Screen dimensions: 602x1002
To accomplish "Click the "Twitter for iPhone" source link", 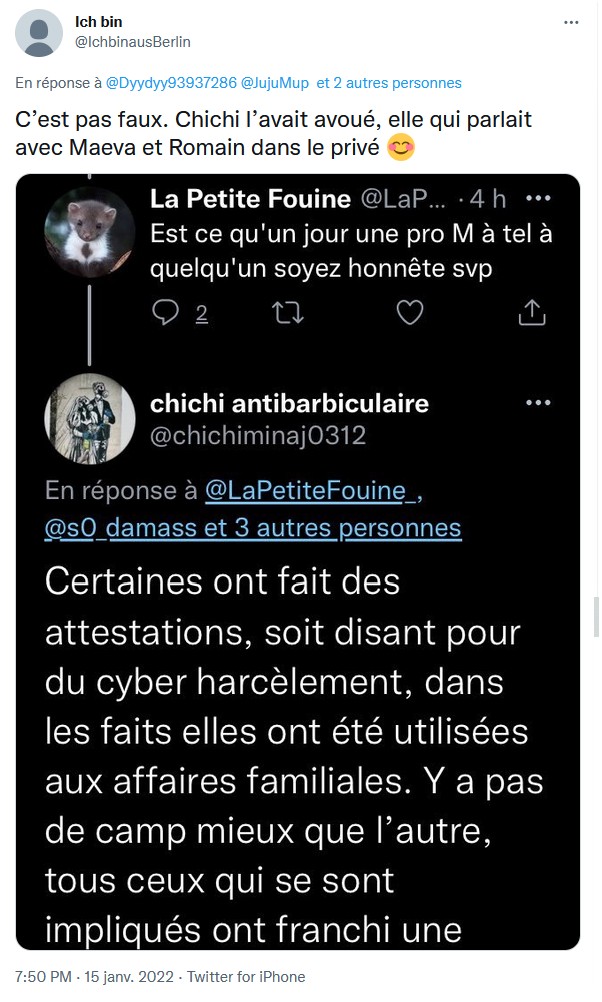I will (x=246, y=976).
